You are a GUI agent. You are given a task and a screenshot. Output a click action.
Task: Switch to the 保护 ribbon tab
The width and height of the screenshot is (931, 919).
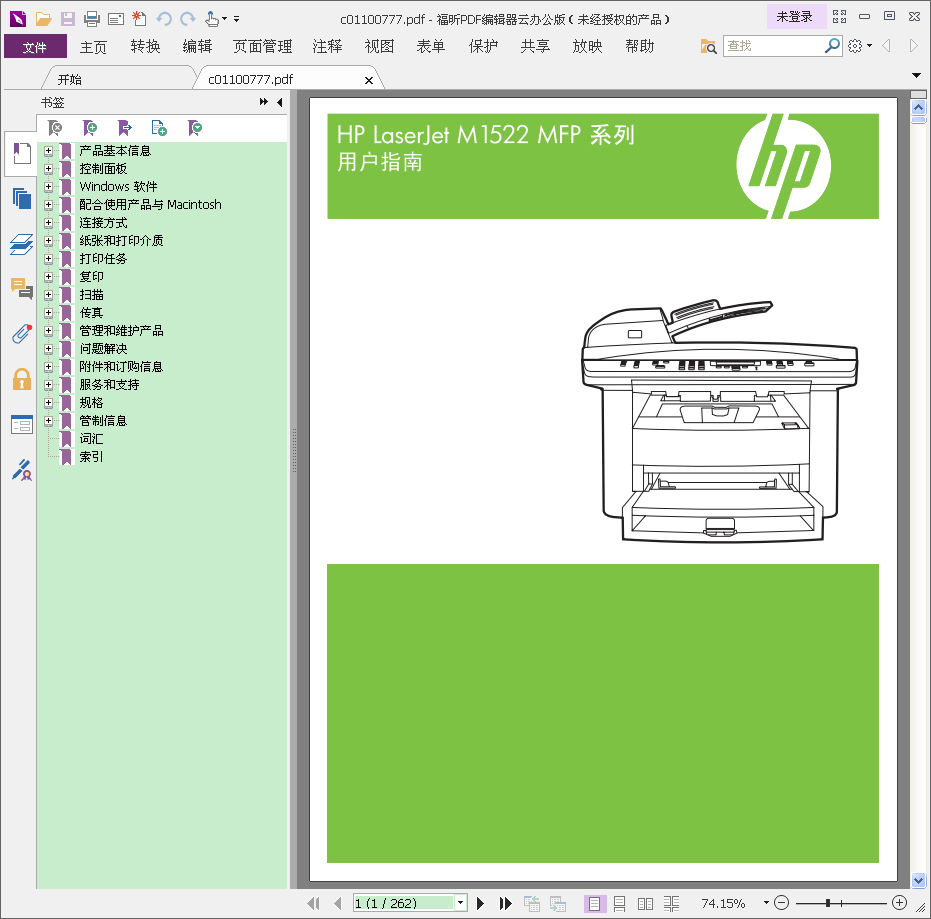coord(483,46)
